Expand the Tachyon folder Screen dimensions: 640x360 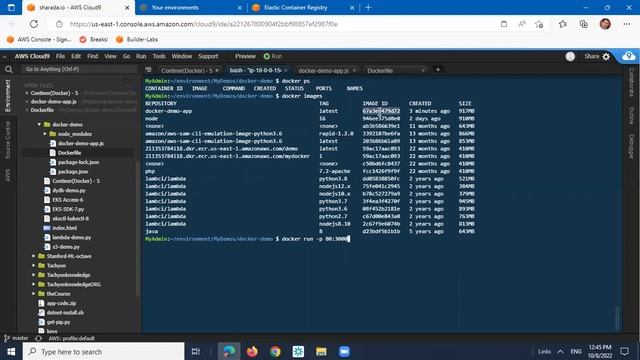[33, 266]
